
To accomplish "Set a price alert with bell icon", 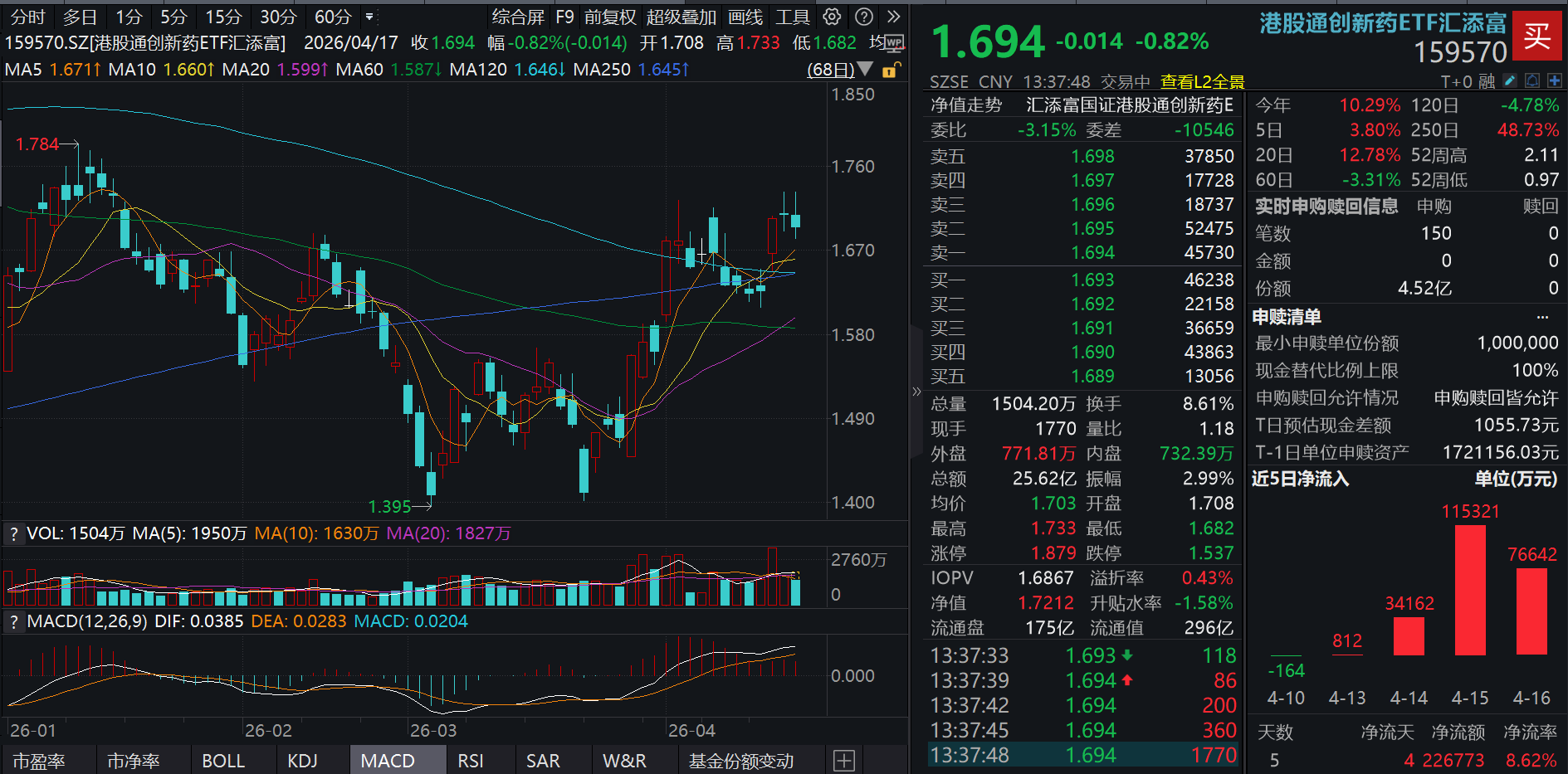I will click(x=1532, y=80).
